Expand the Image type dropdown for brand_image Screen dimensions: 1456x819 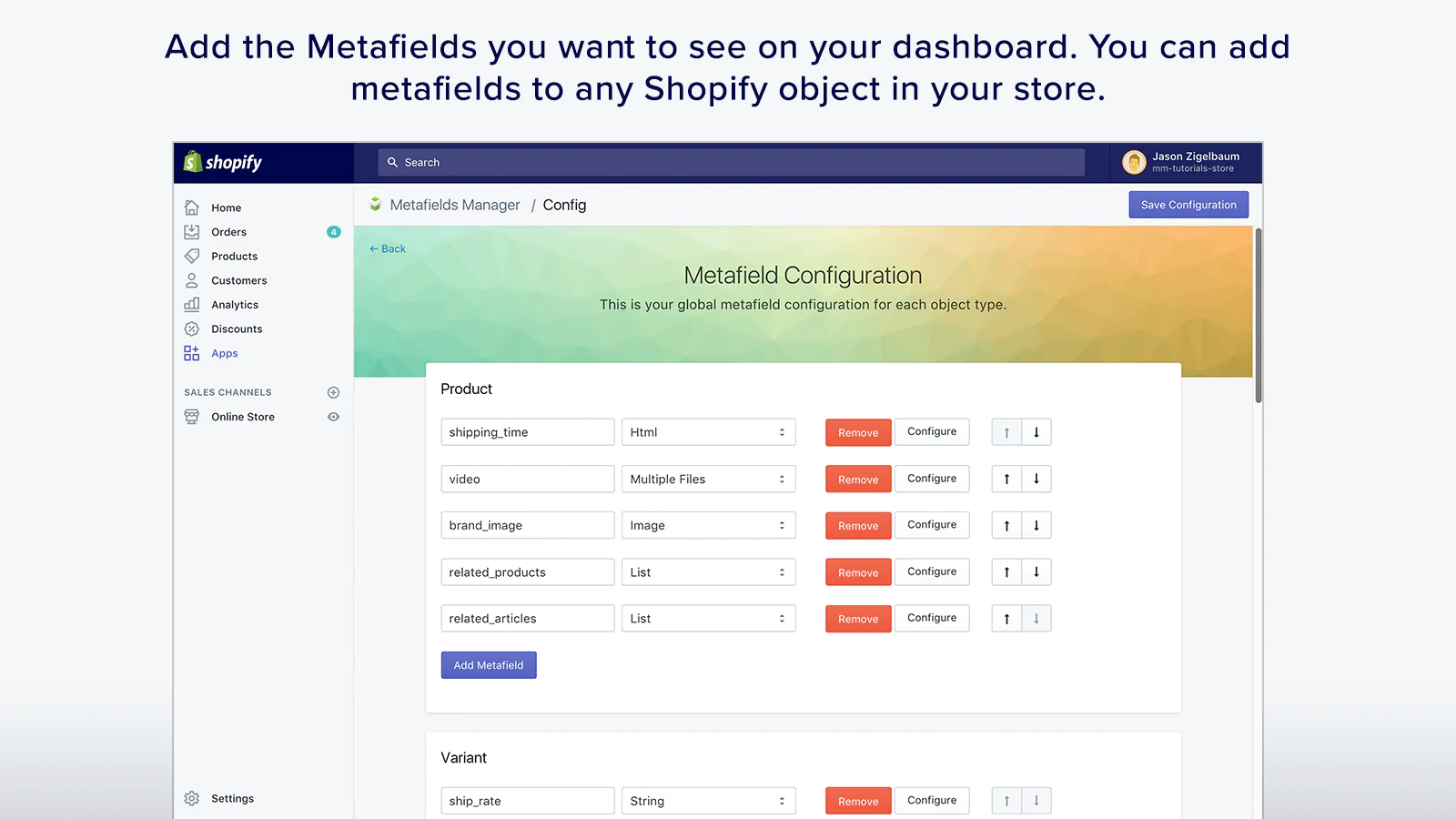[x=709, y=525]
